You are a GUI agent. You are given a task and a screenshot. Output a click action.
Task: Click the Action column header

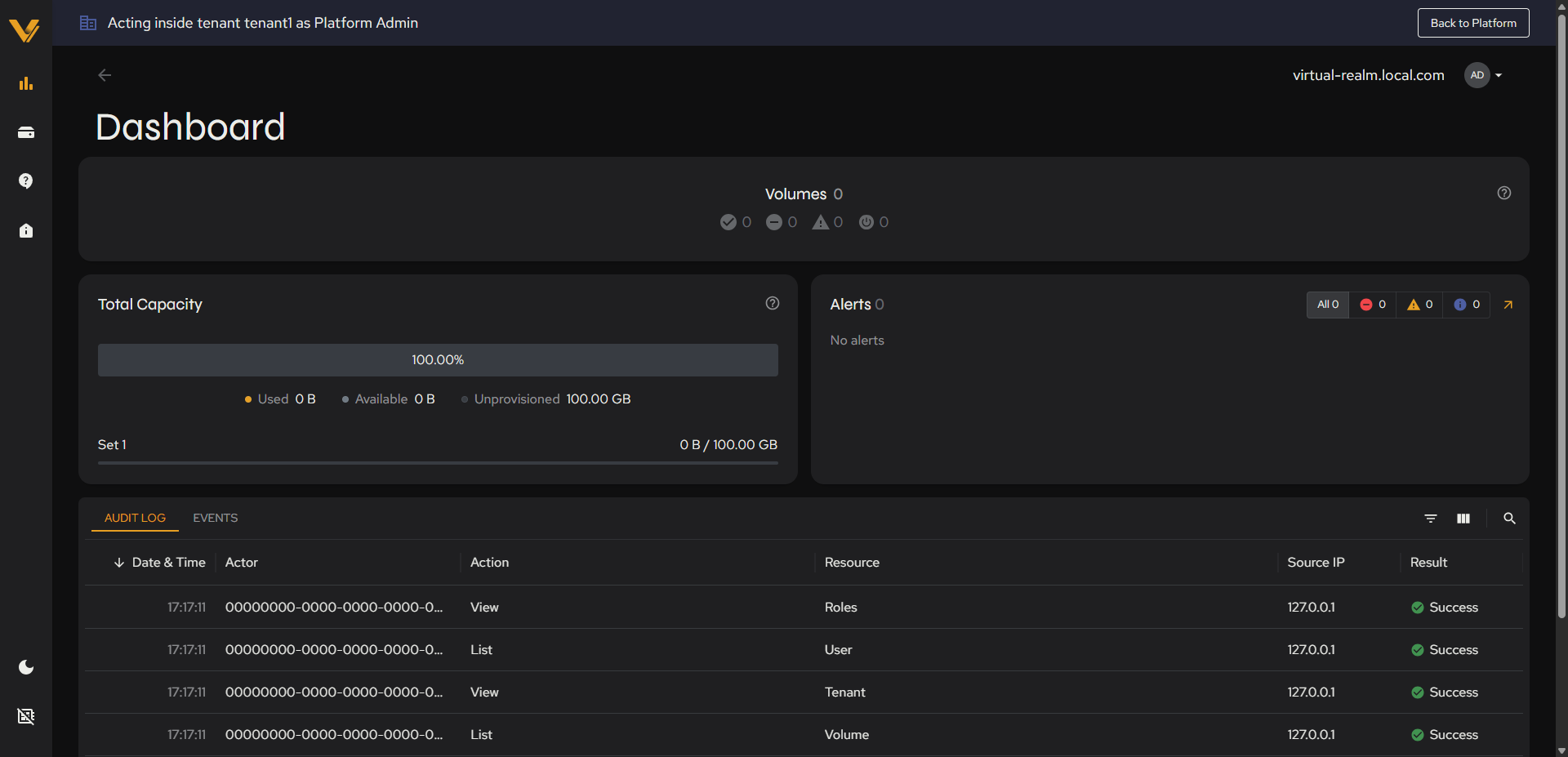click(x=489, y=563)
